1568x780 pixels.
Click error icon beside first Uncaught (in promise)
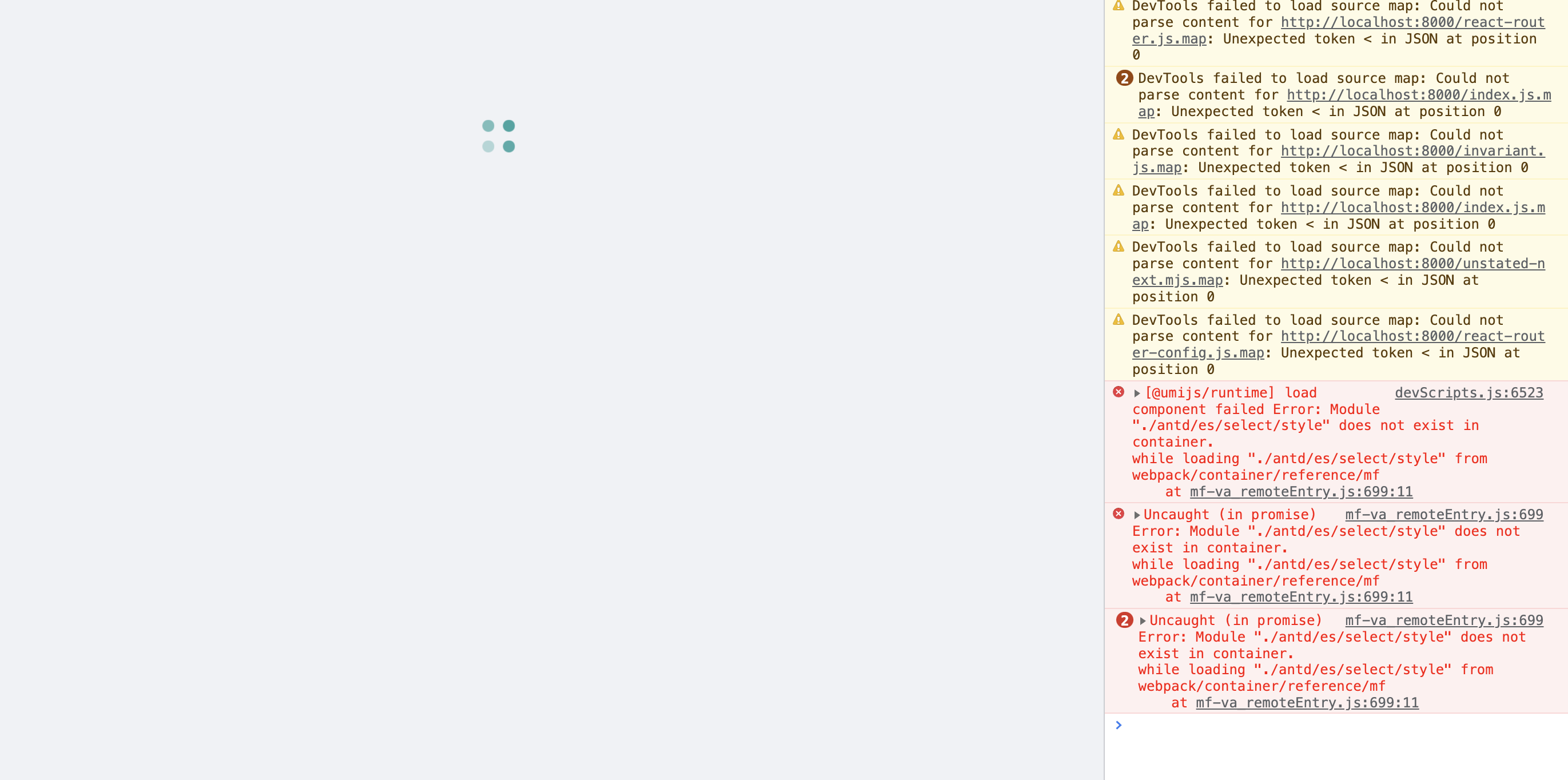coord(1118,514)
